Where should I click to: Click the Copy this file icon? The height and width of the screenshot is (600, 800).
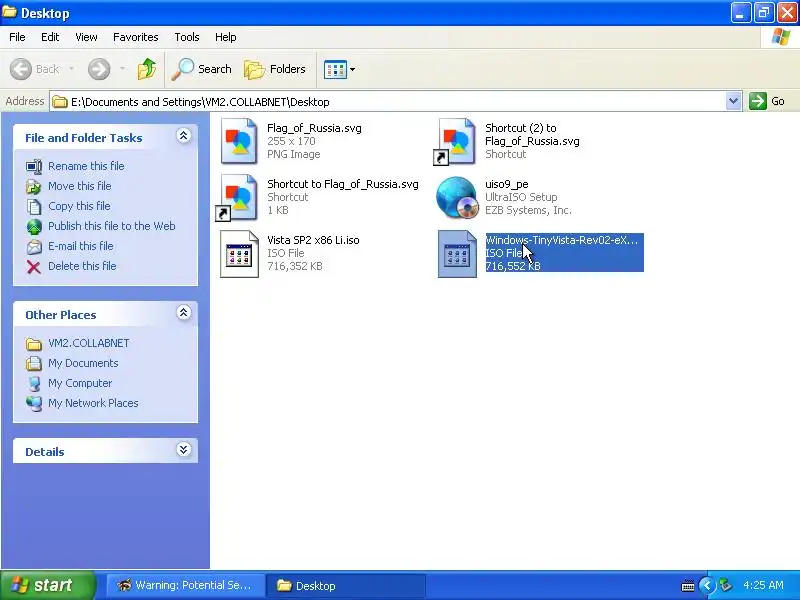(x=34, y=207)
